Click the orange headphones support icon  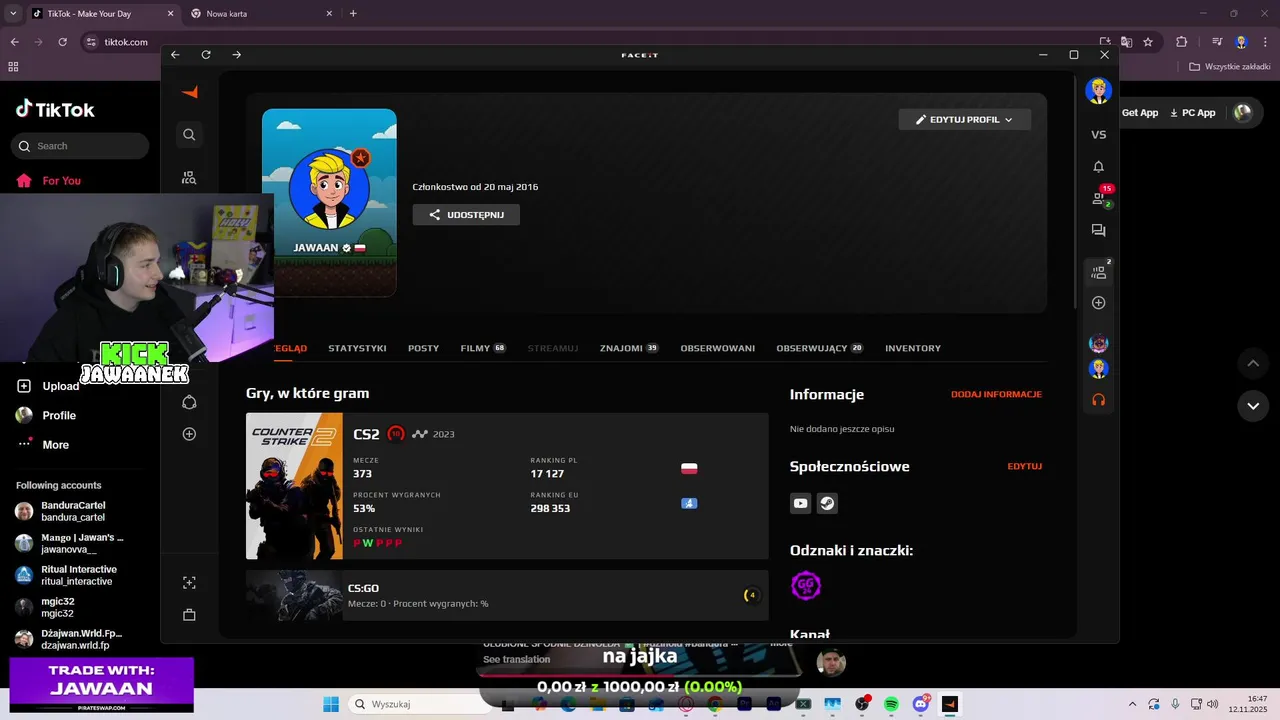pos(1098,399)
